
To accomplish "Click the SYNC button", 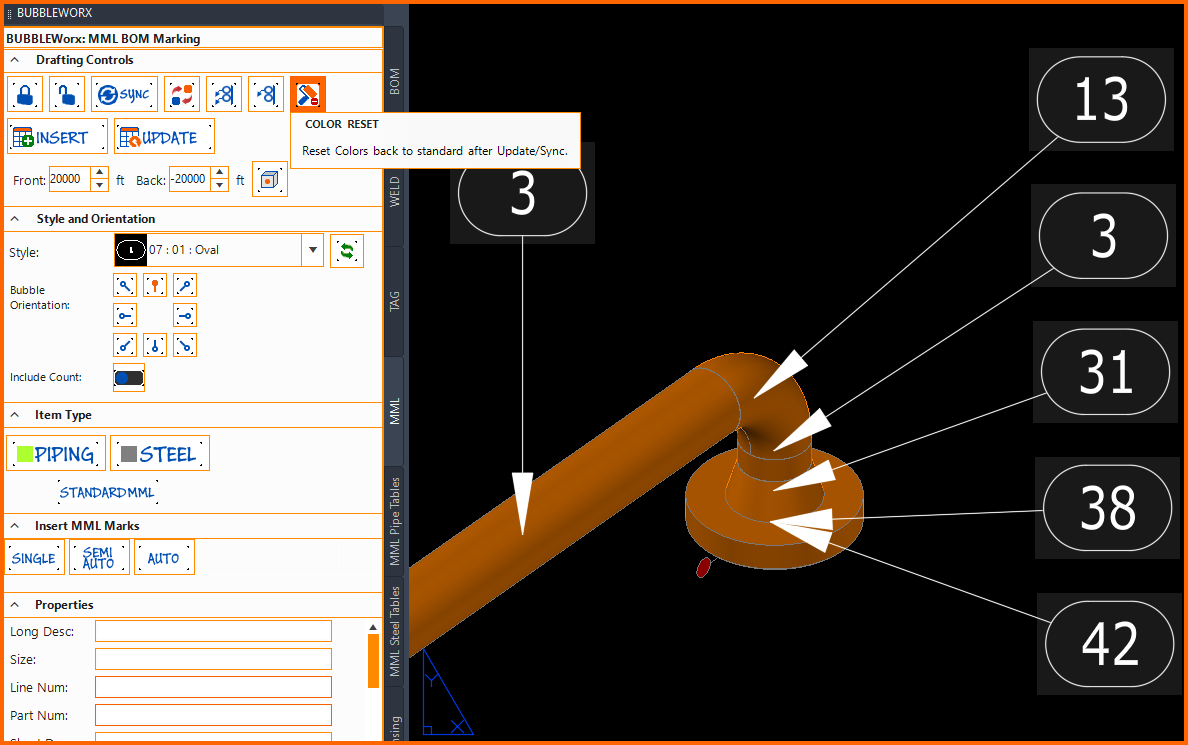I will [124, 95].
